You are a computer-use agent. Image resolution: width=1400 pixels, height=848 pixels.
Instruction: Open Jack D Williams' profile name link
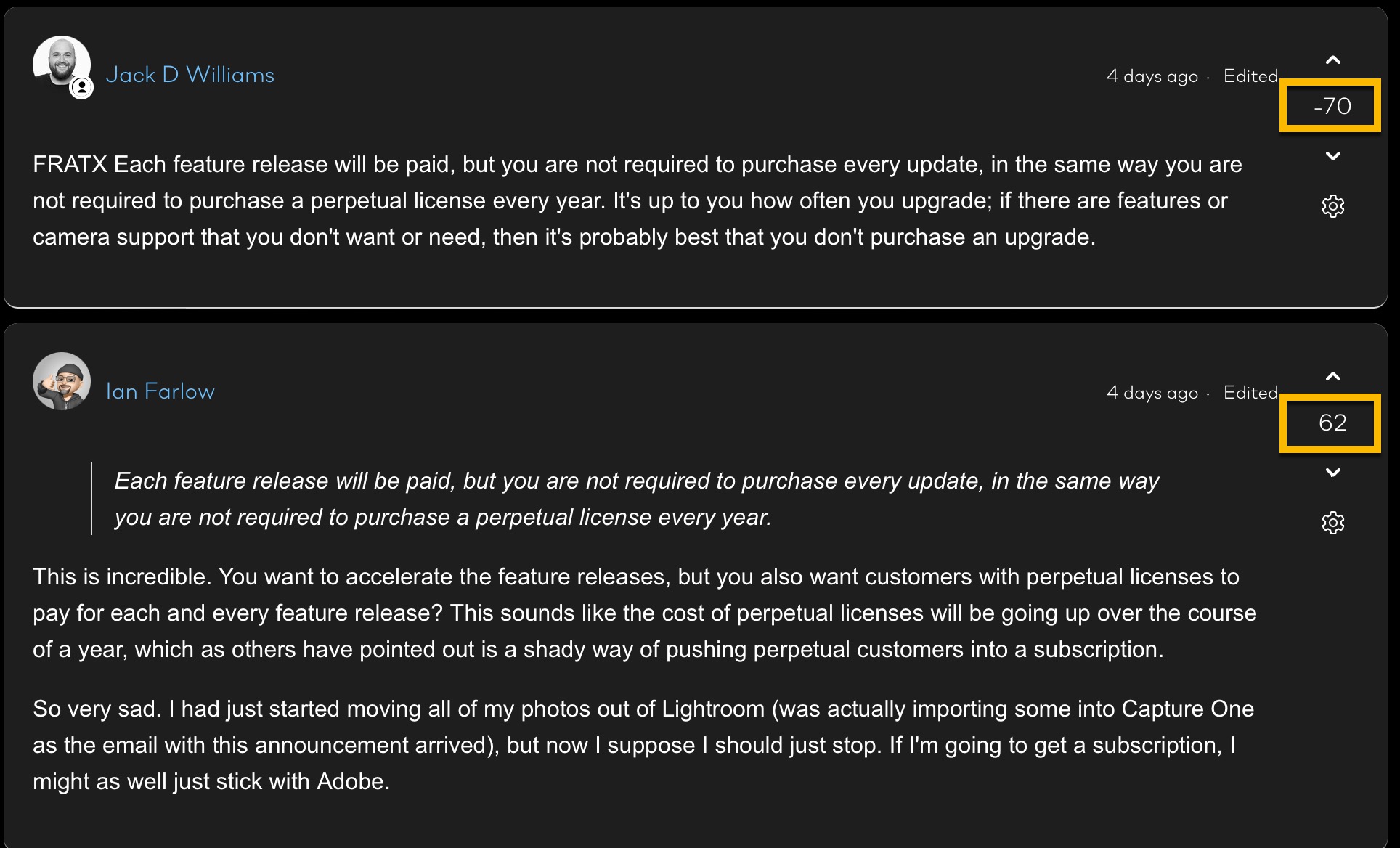pyautogui.click(x=190, y=75)
